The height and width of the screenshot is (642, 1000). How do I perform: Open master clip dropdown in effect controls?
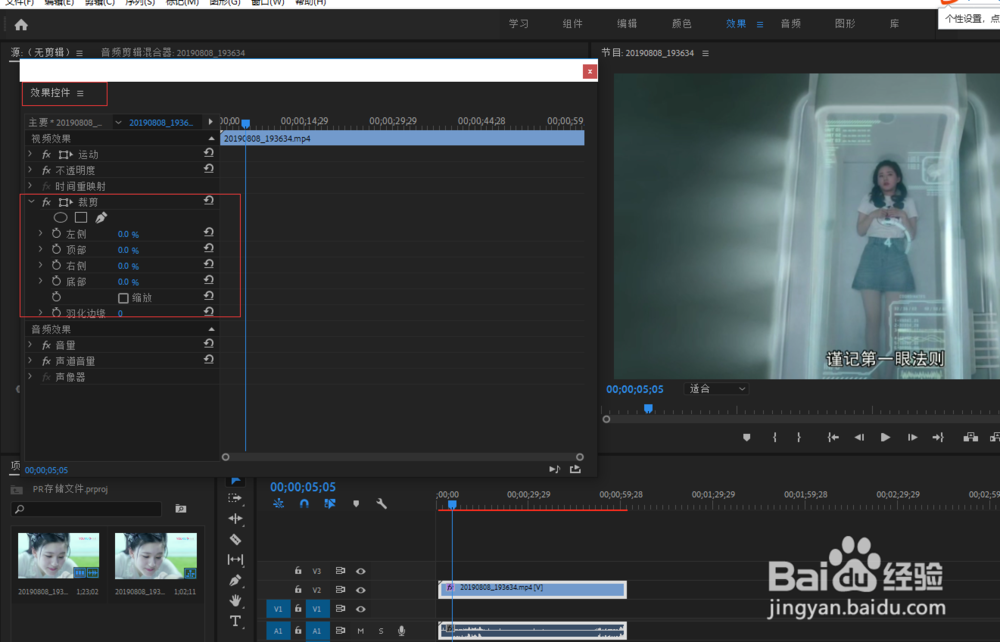coord(118,122)
